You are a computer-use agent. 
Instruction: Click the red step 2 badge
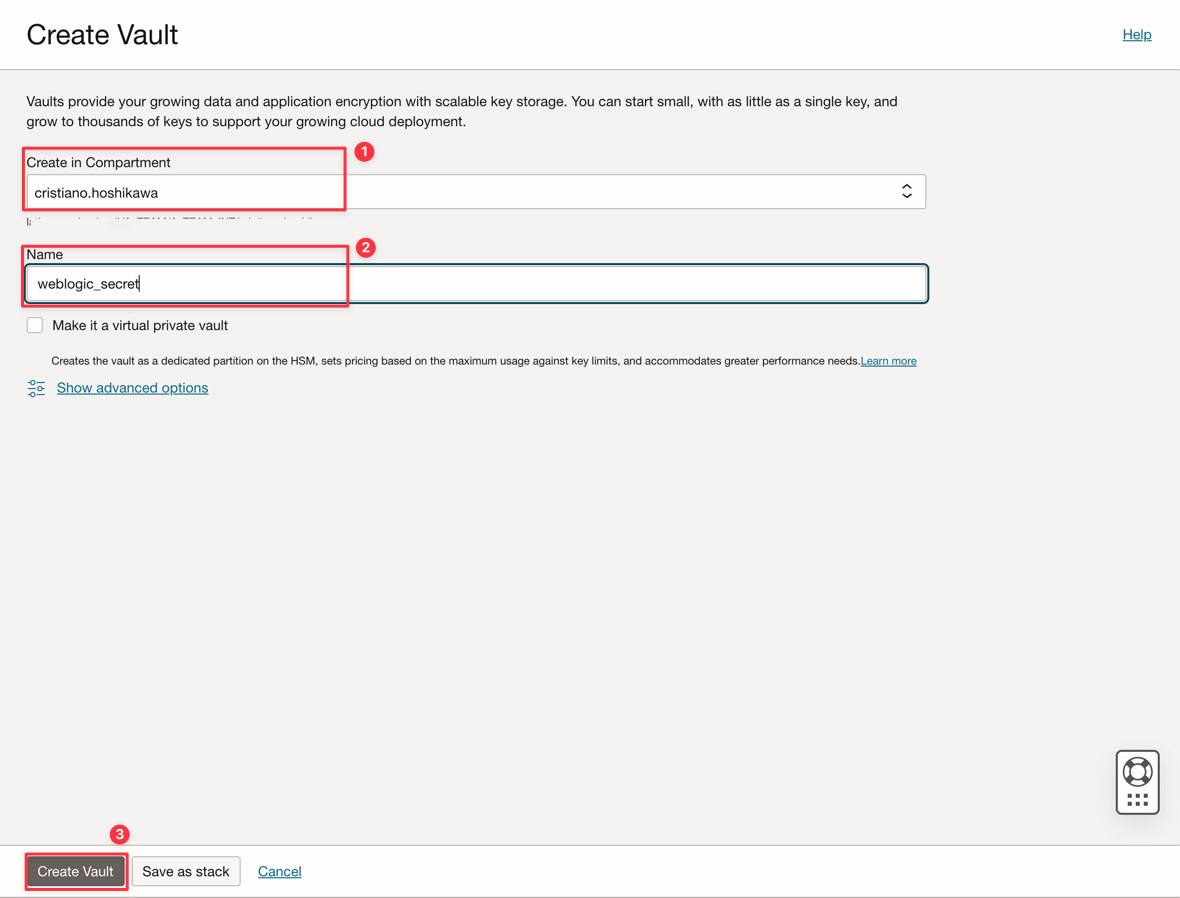tap(365, 247)
